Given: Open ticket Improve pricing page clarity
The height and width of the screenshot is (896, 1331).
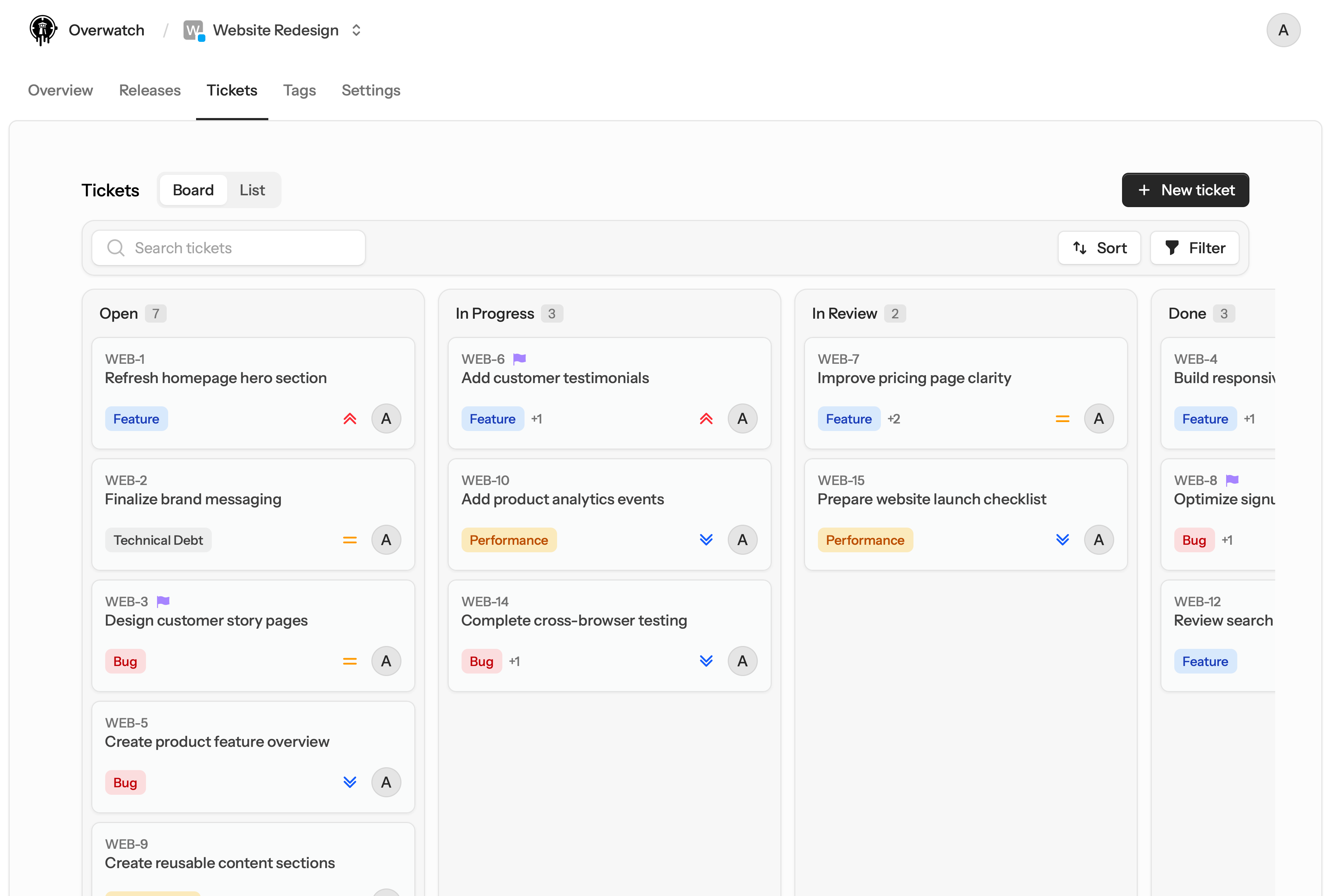Looking at the screenshot, I should tap(914, 378).
